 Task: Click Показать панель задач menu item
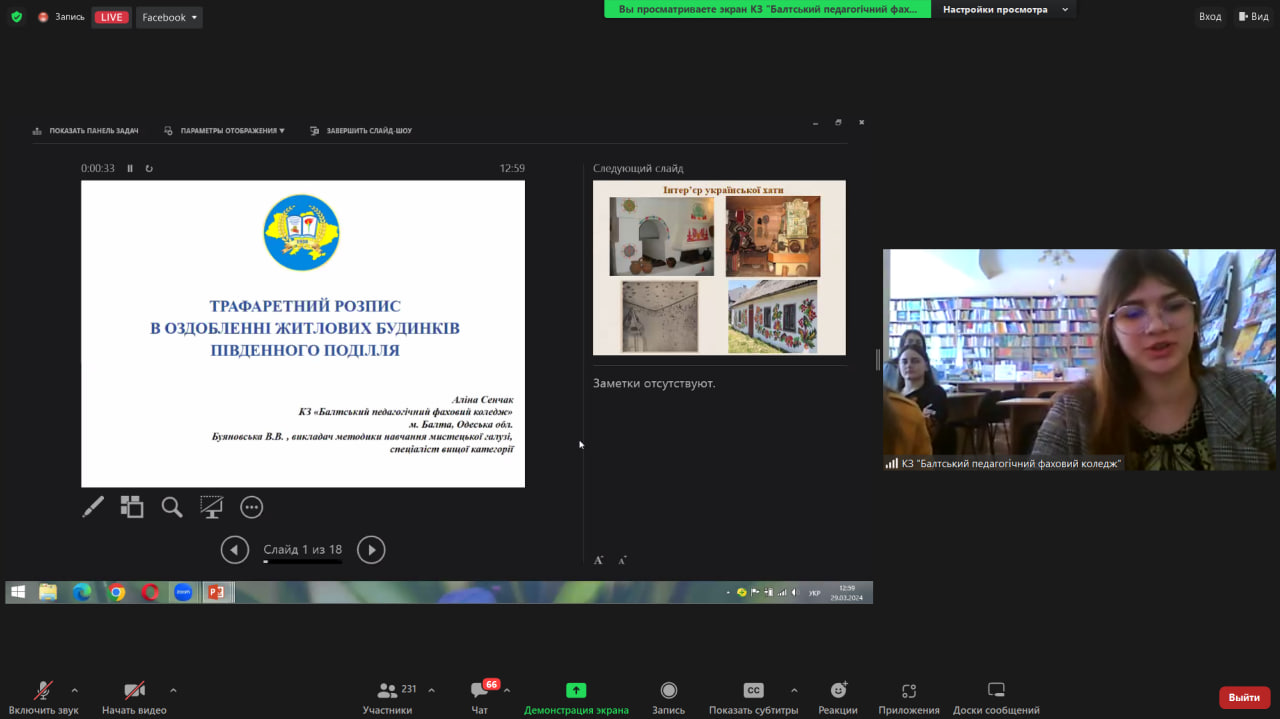tap(88, 130)
